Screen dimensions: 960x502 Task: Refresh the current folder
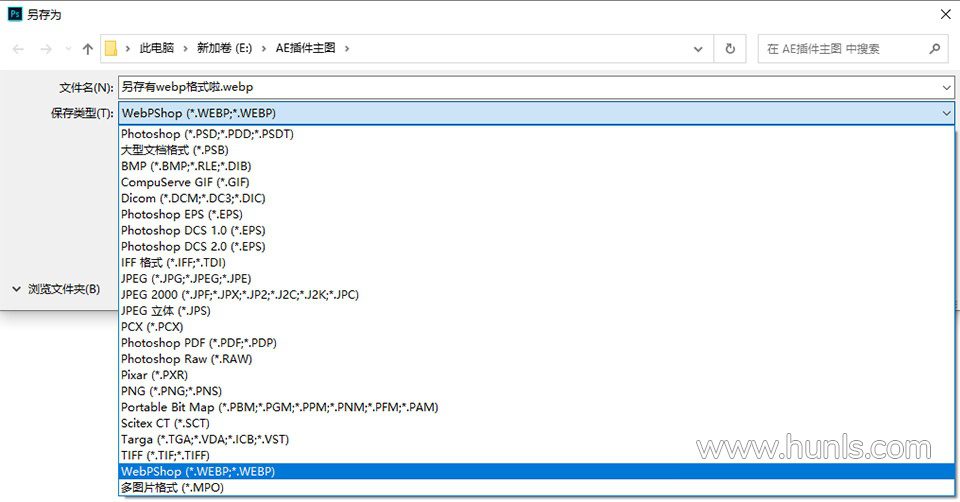[730, 48]
